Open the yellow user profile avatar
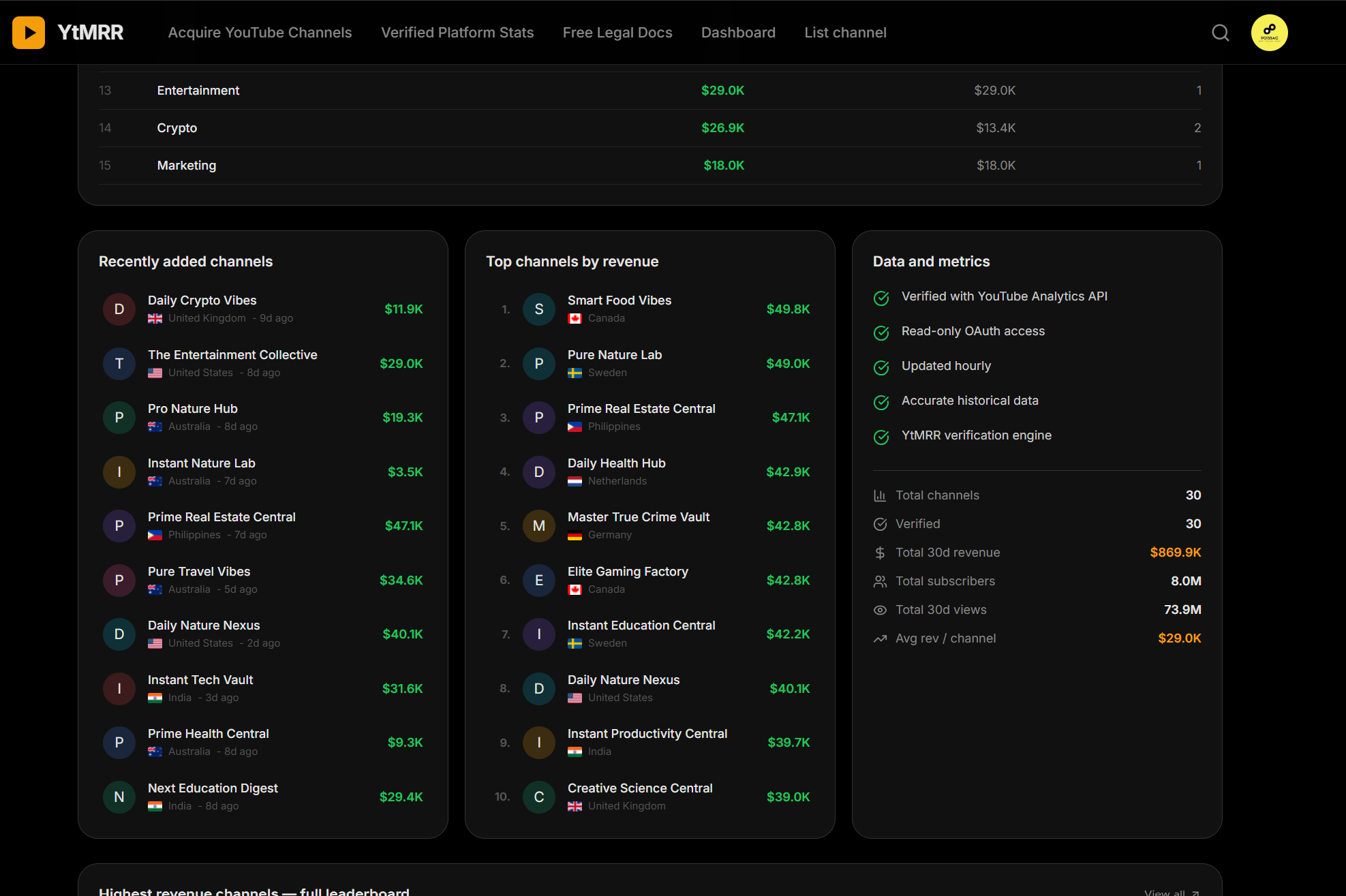This screenshot has width=1346, height=896. point(1269,33)
